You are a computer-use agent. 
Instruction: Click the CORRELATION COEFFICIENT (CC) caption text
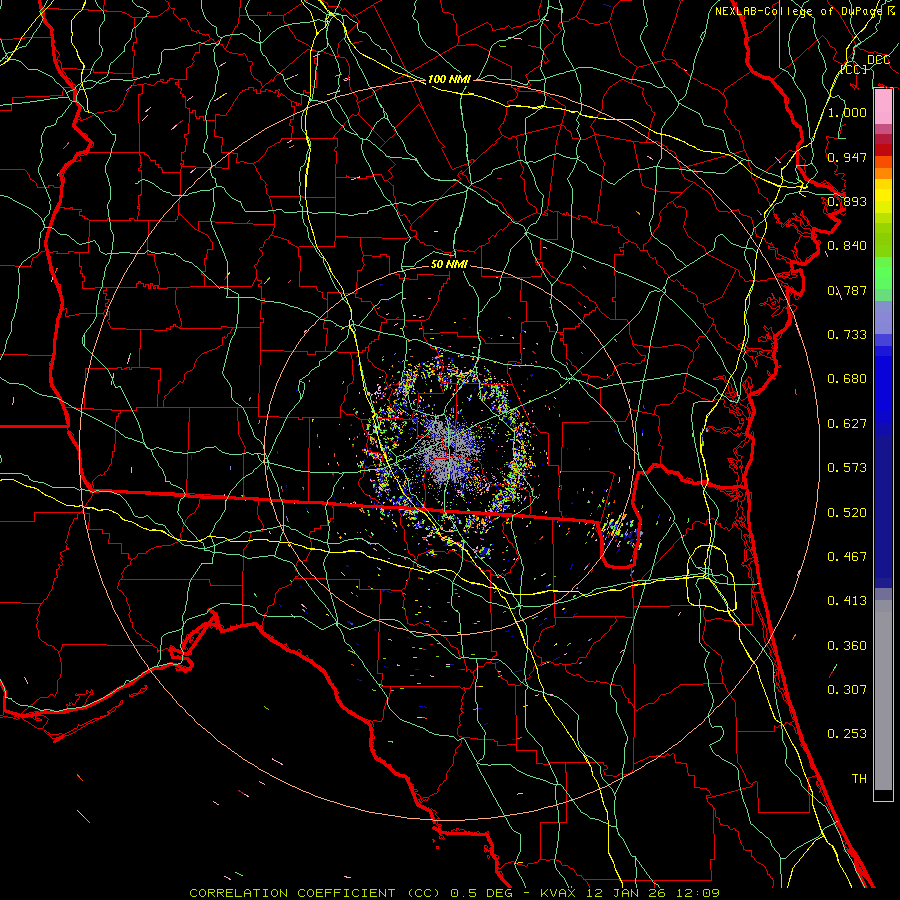point(315,893)
